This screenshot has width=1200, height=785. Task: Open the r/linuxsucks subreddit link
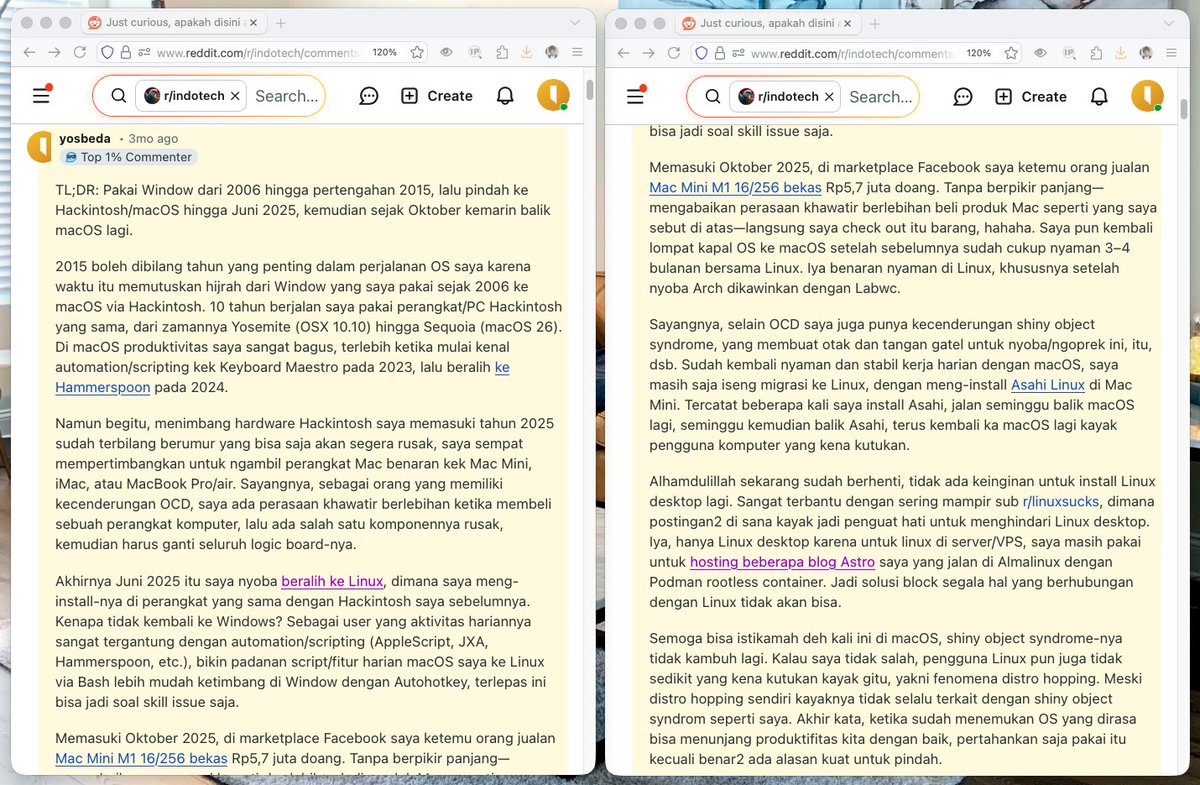click(1062, 502)
